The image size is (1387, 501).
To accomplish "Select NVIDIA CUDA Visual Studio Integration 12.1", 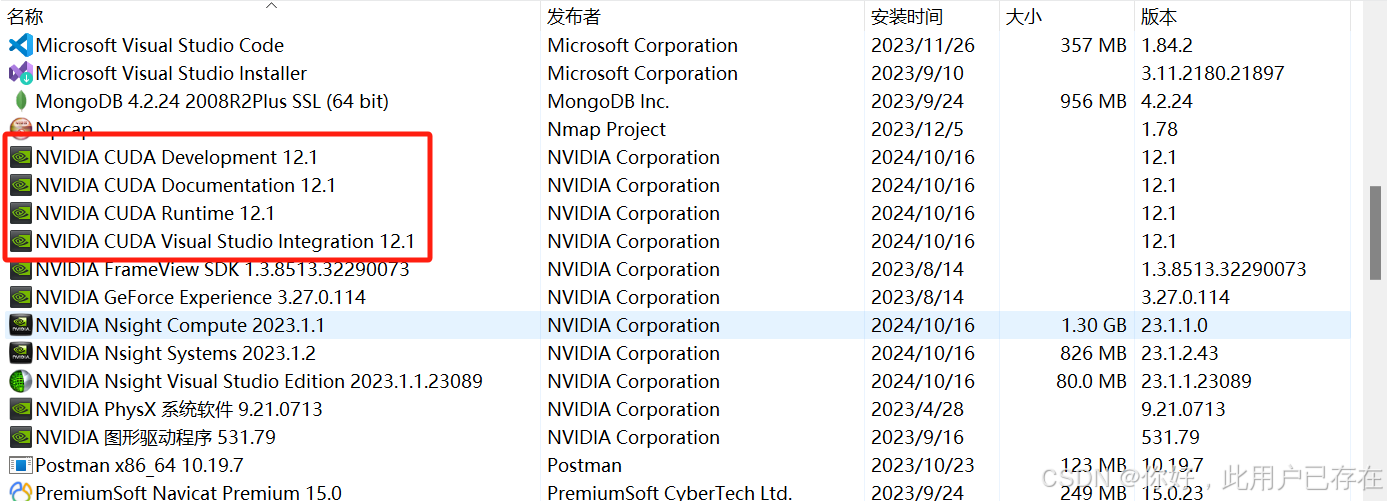I will [225, 241].
